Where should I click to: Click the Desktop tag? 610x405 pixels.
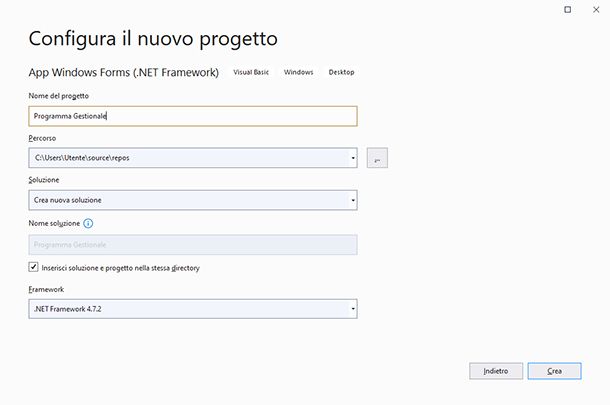click(341, 72)
